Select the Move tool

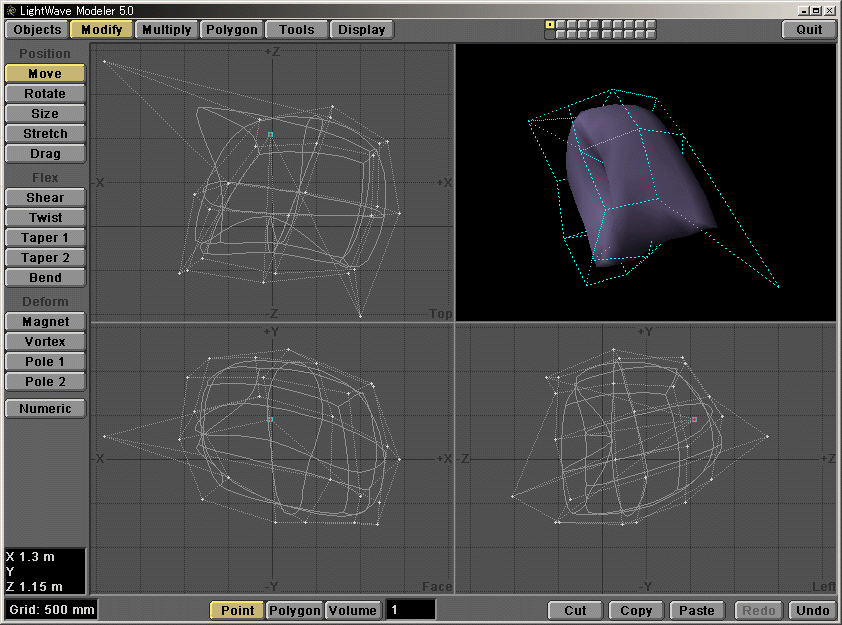(44, 73)
